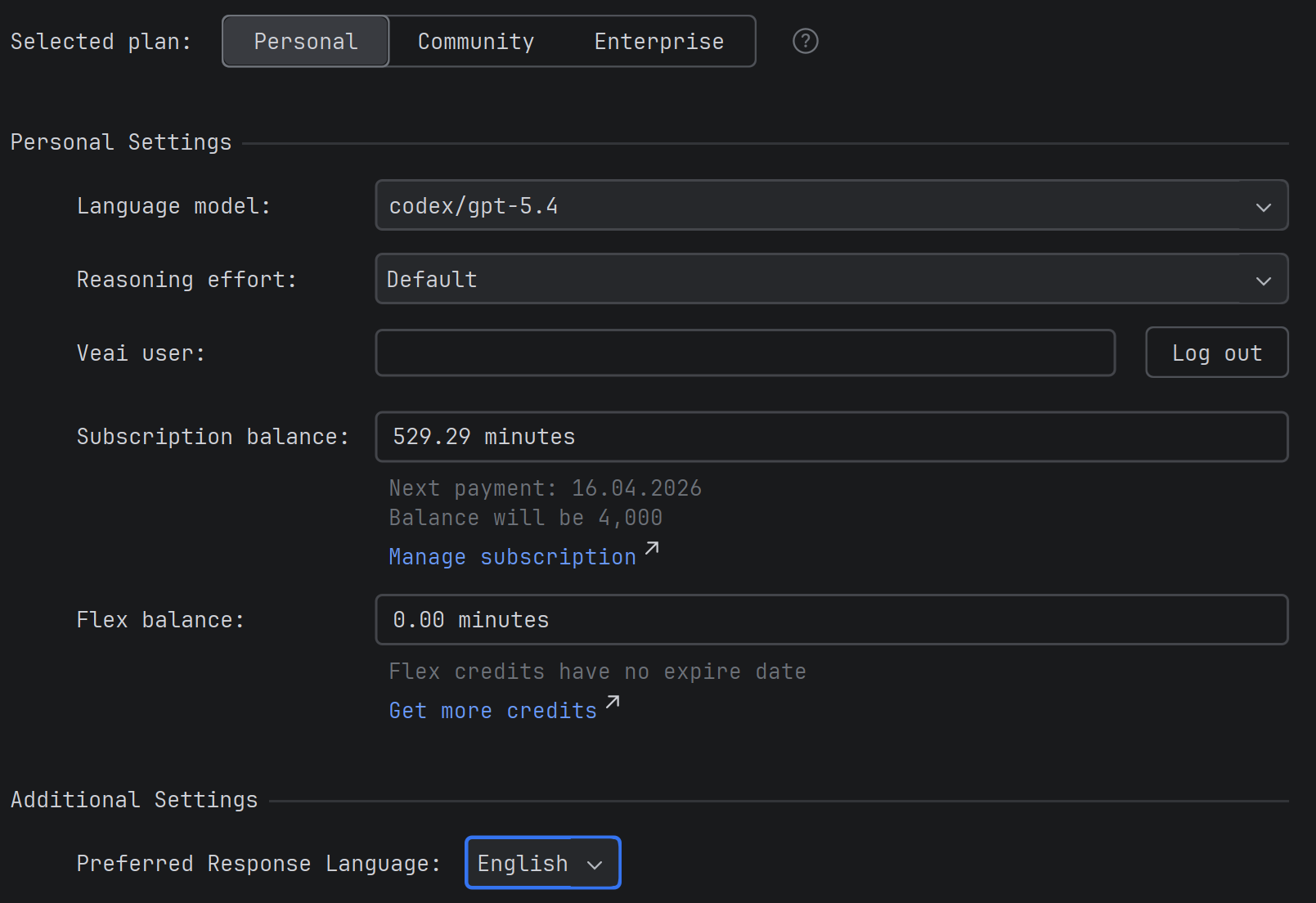1316x903 pixels.
Task: Click the chevron on the English language selector
Action: pos(595,863)
